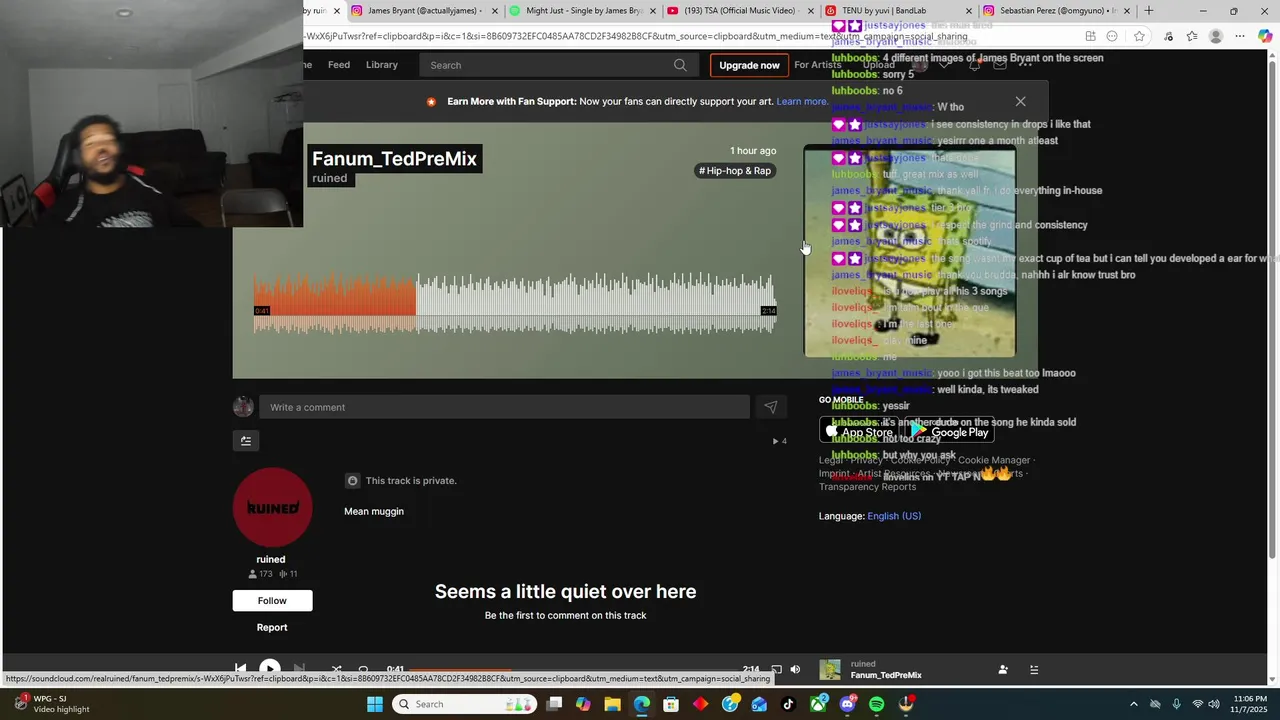This screenshot has height=720, width=1280.
Task: Skip to previous track in player bar
Action: [240, 669]
